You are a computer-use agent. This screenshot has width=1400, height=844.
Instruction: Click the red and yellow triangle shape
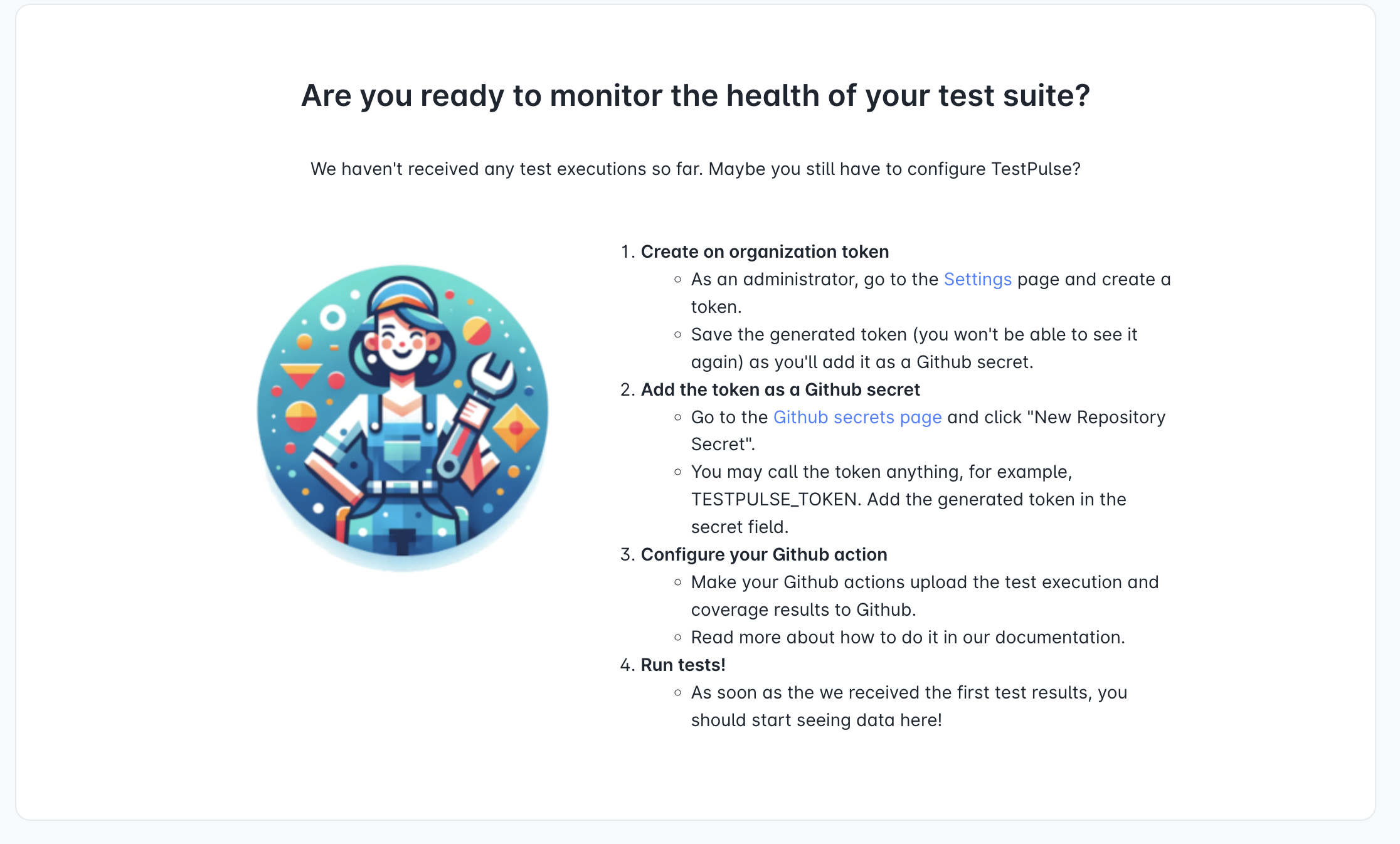click(x=301, y=375)
